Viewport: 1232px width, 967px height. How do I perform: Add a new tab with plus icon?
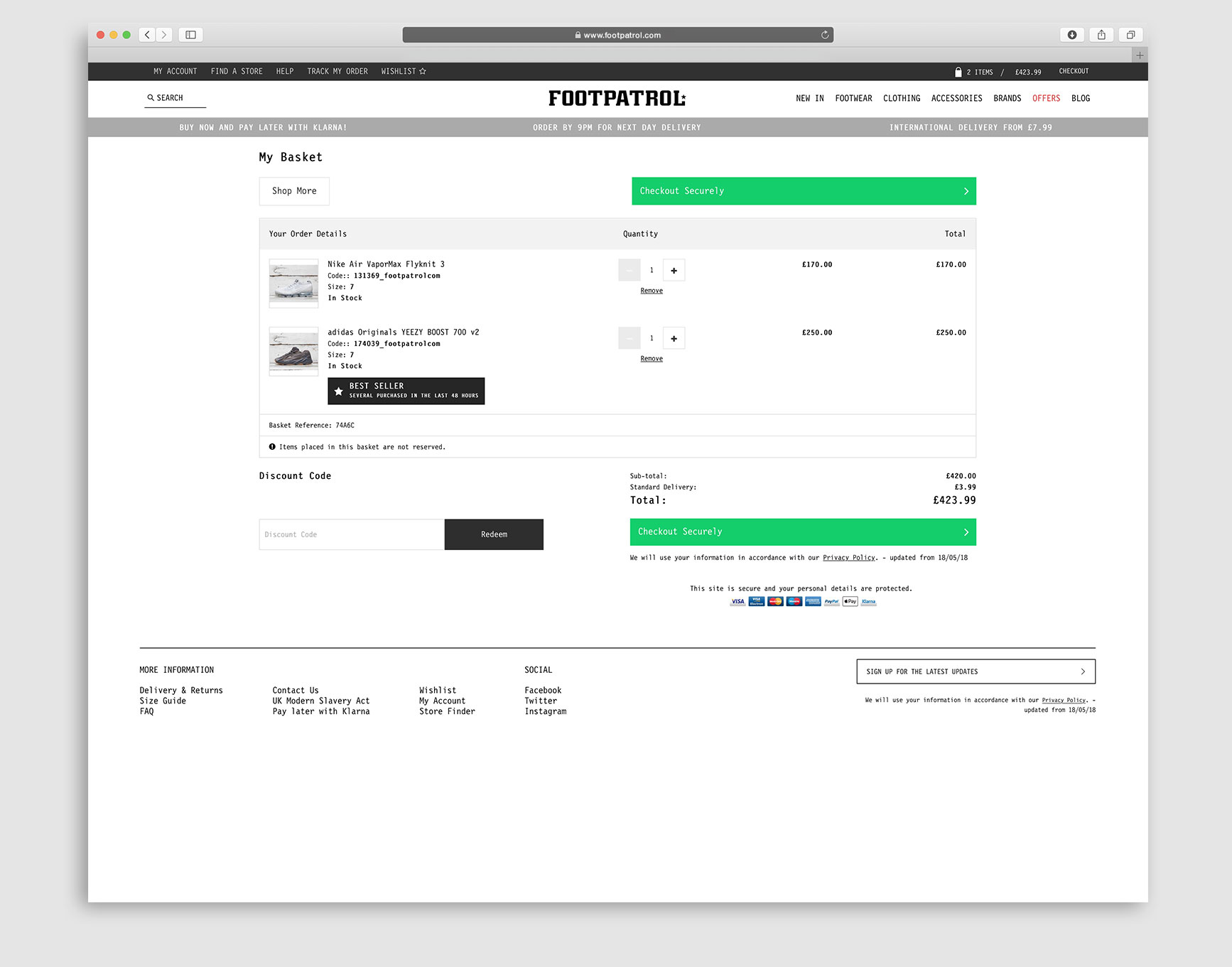coord(1140,55)
